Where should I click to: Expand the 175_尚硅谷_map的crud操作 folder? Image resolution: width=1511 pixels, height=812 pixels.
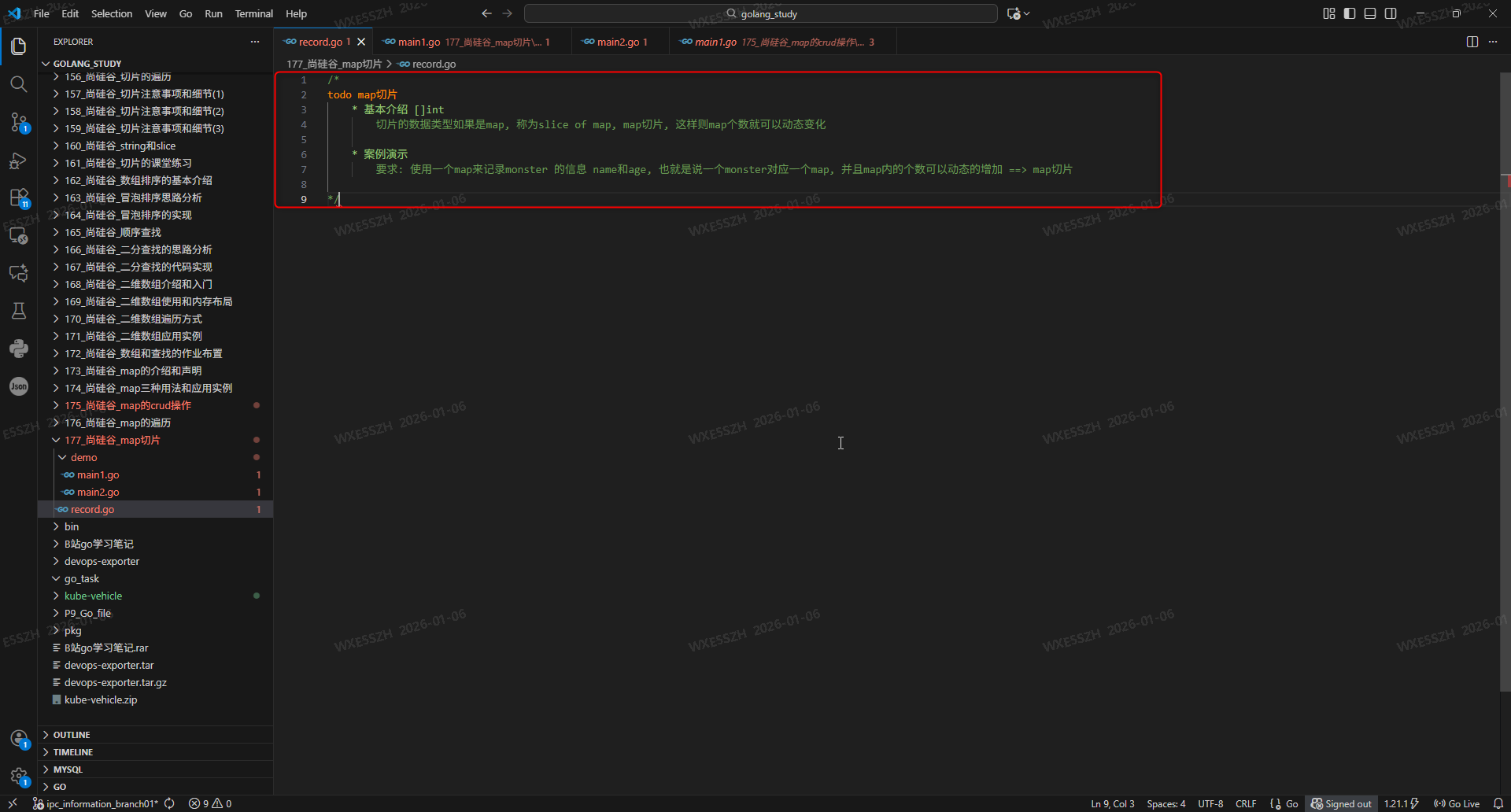pyautogui.click(x=155, y=405)
